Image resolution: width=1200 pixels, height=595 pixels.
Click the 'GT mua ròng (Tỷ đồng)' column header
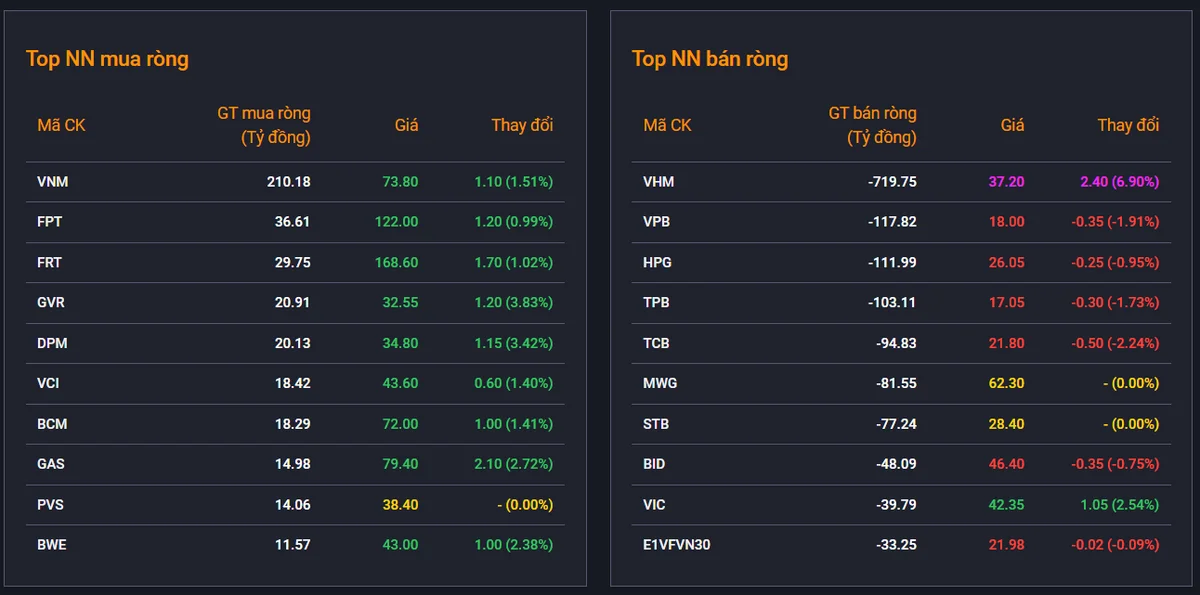(x=264, y=126)
